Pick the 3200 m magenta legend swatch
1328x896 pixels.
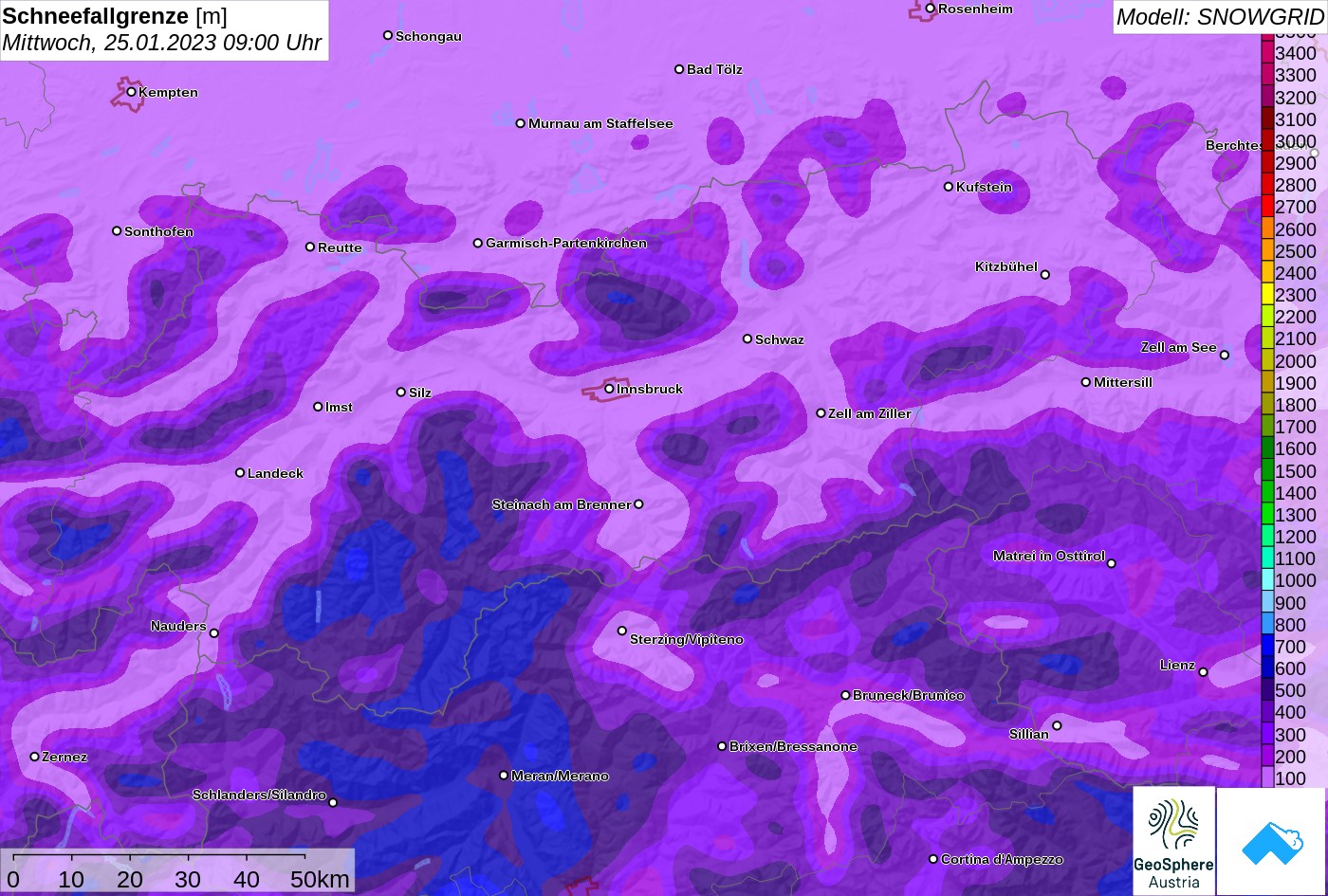click(1267, 97)
